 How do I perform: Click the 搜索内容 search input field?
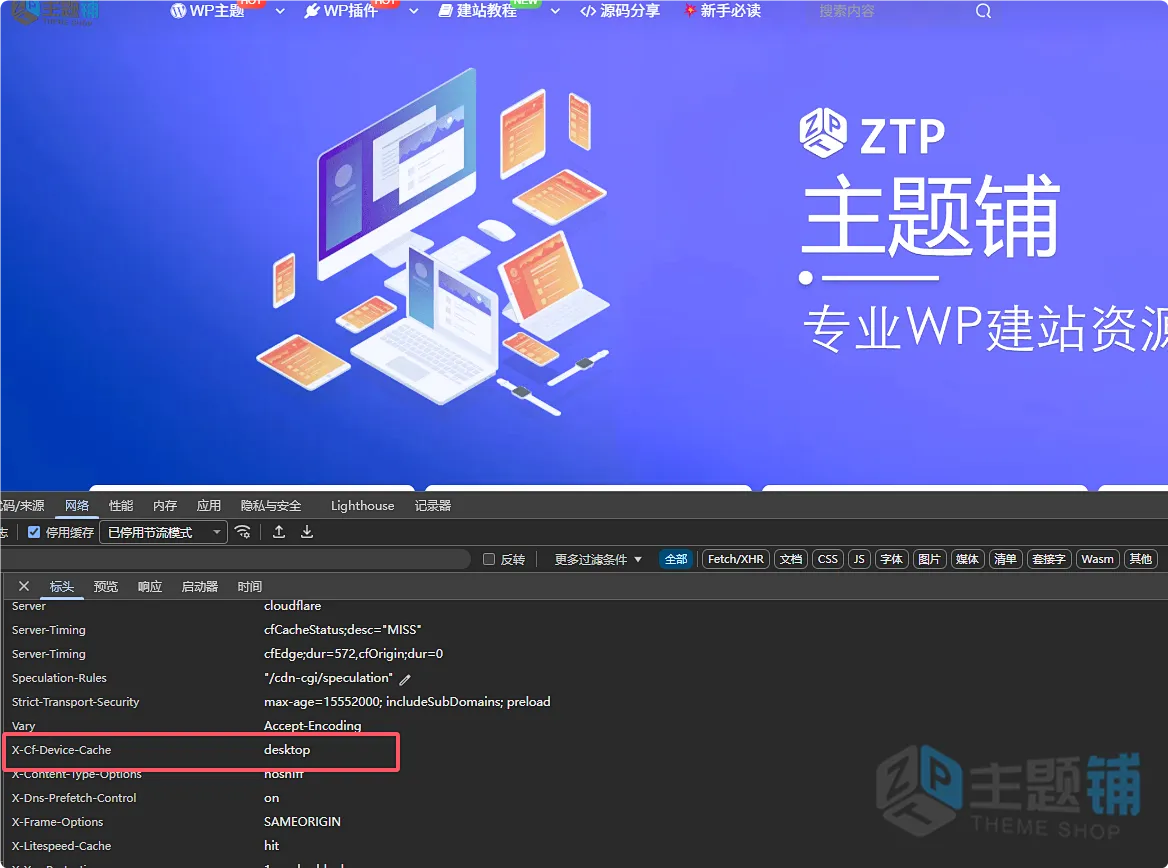pyautogui.click(x=890, y=11)
